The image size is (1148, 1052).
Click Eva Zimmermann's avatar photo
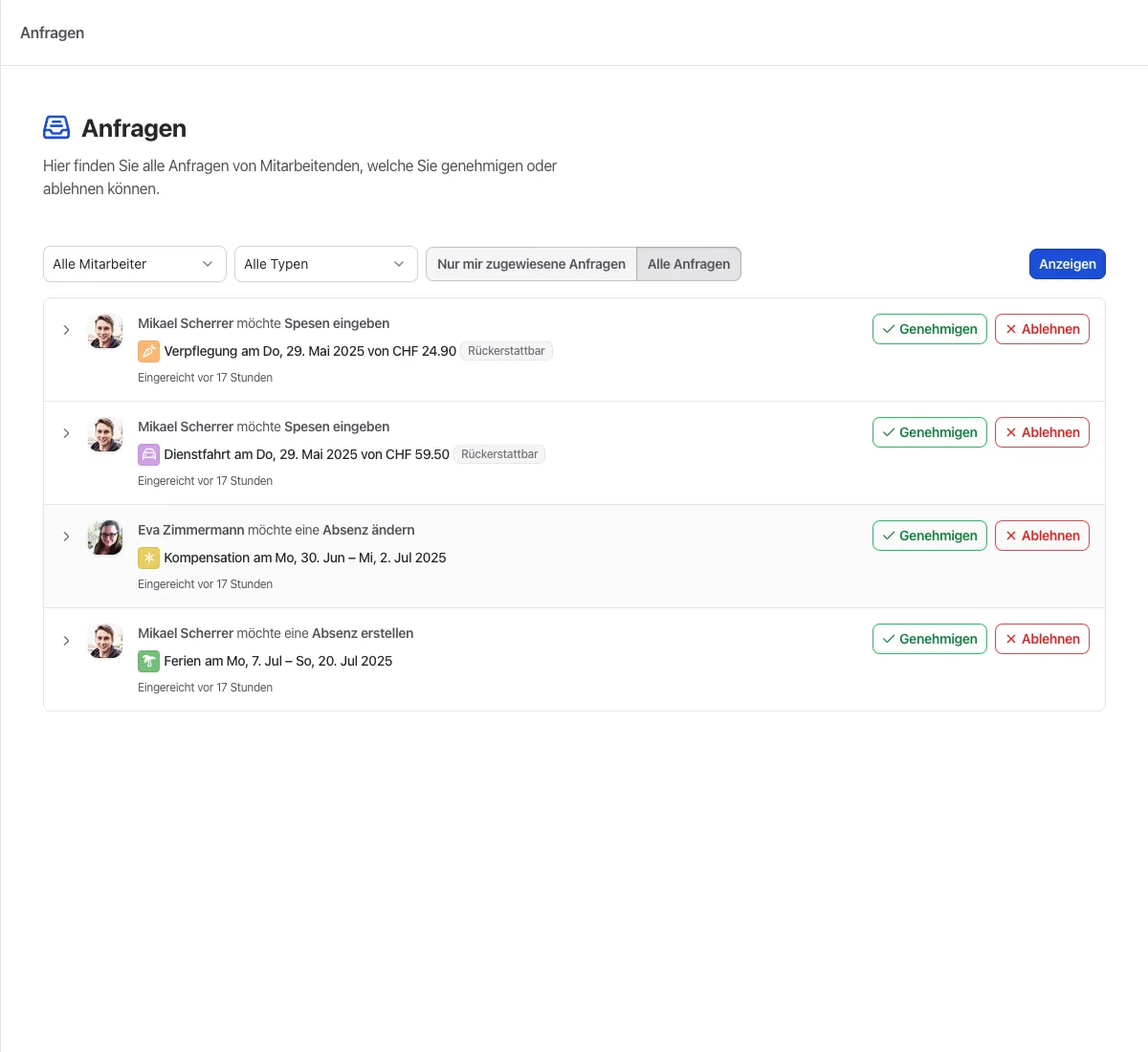click(x=105, y=537)
